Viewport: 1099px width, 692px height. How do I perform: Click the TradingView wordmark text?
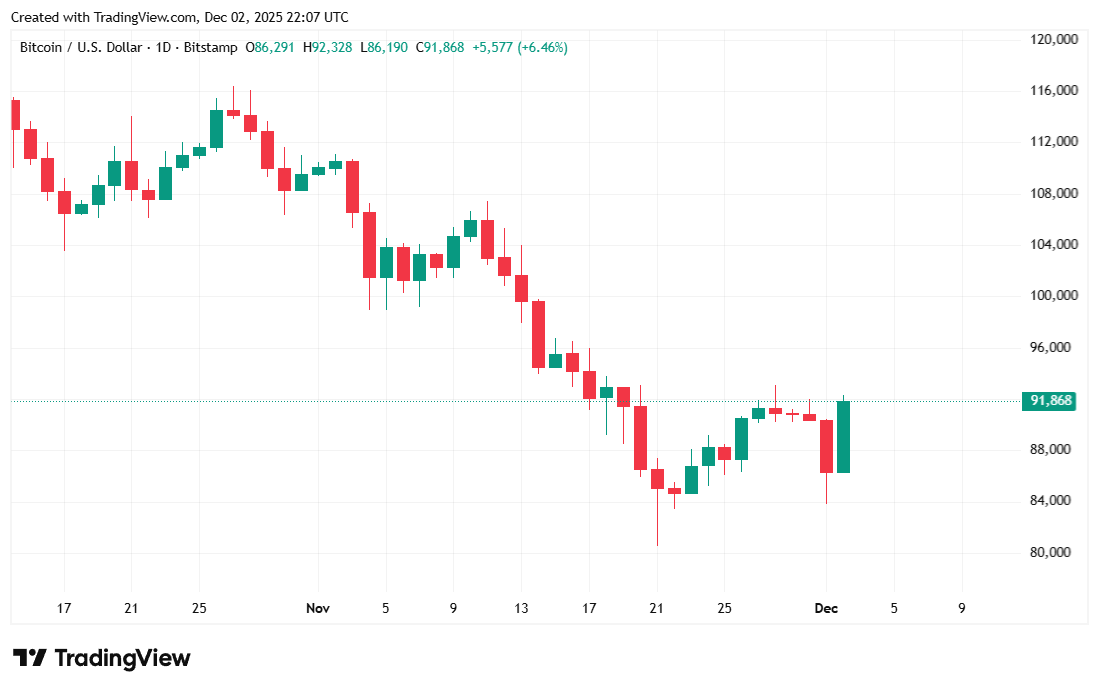pos(122,658)
